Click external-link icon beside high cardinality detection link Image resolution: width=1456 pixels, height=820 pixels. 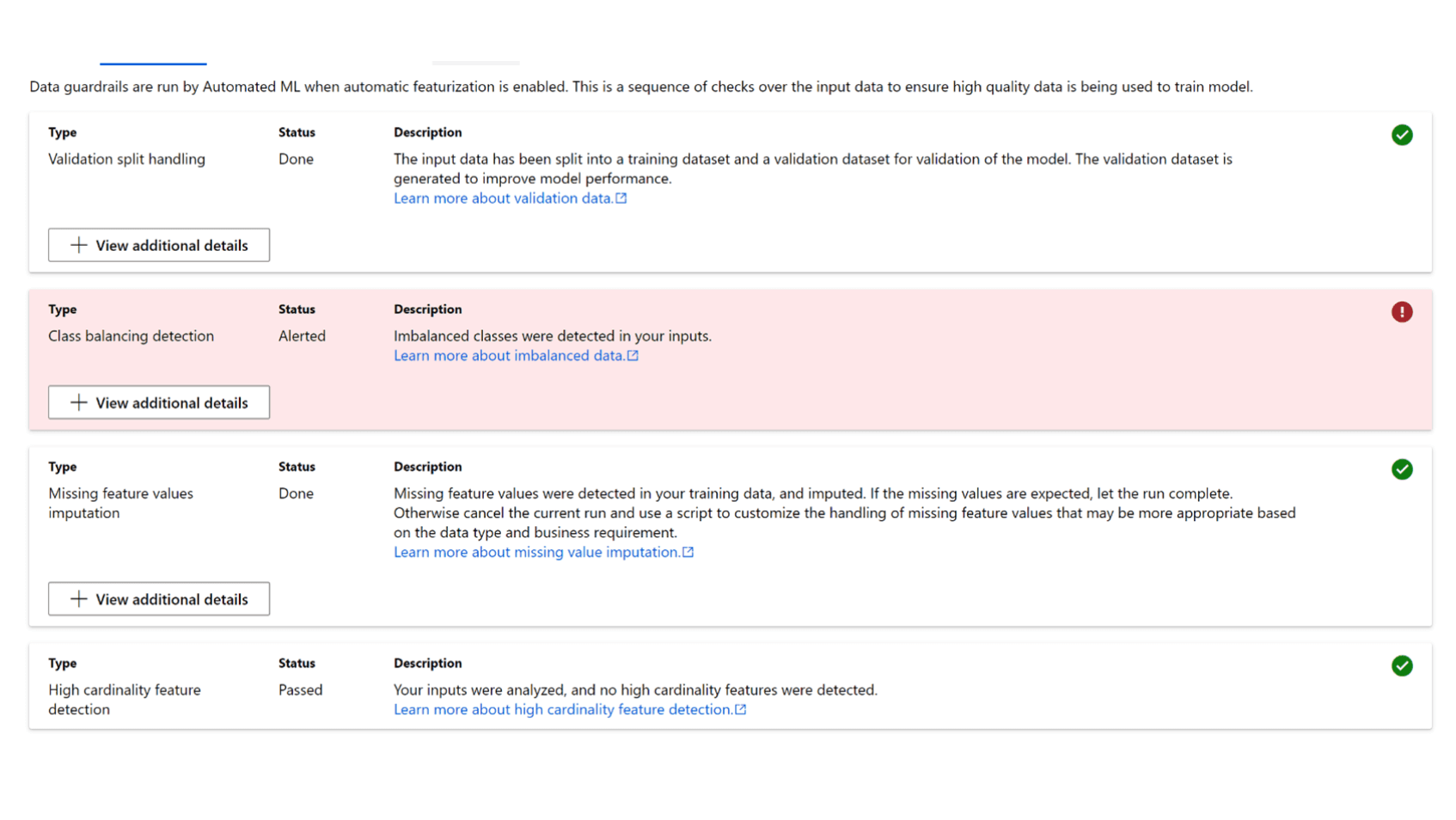[740, 710]
